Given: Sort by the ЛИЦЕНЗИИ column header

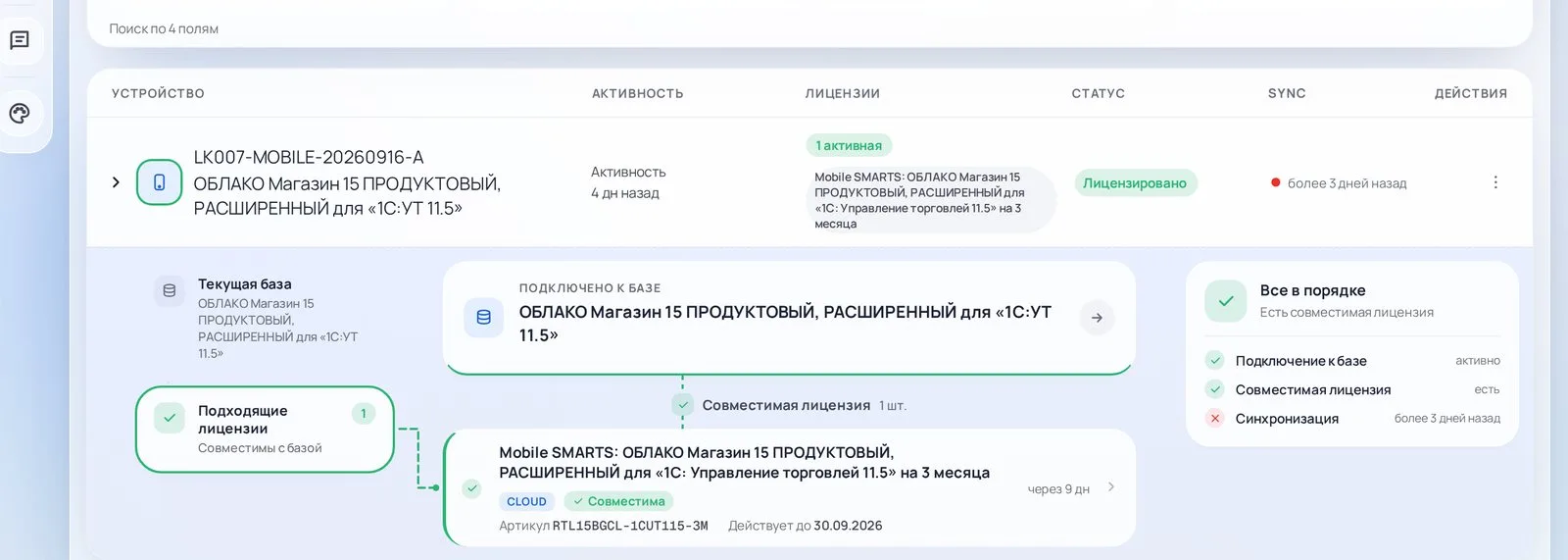Looking at the screenshot, I should point(843,93).
